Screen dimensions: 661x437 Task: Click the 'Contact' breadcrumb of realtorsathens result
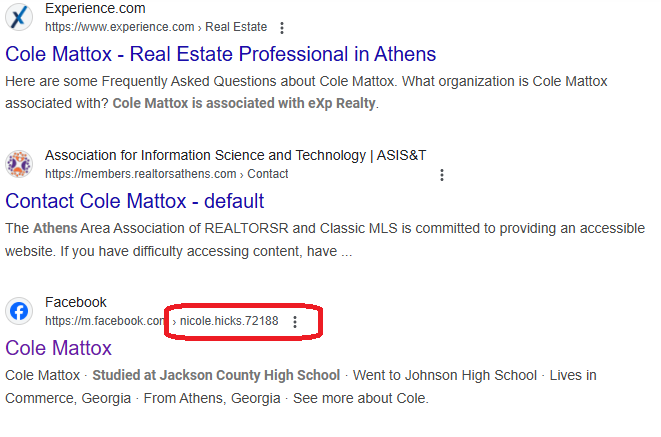tap(268, 174)
